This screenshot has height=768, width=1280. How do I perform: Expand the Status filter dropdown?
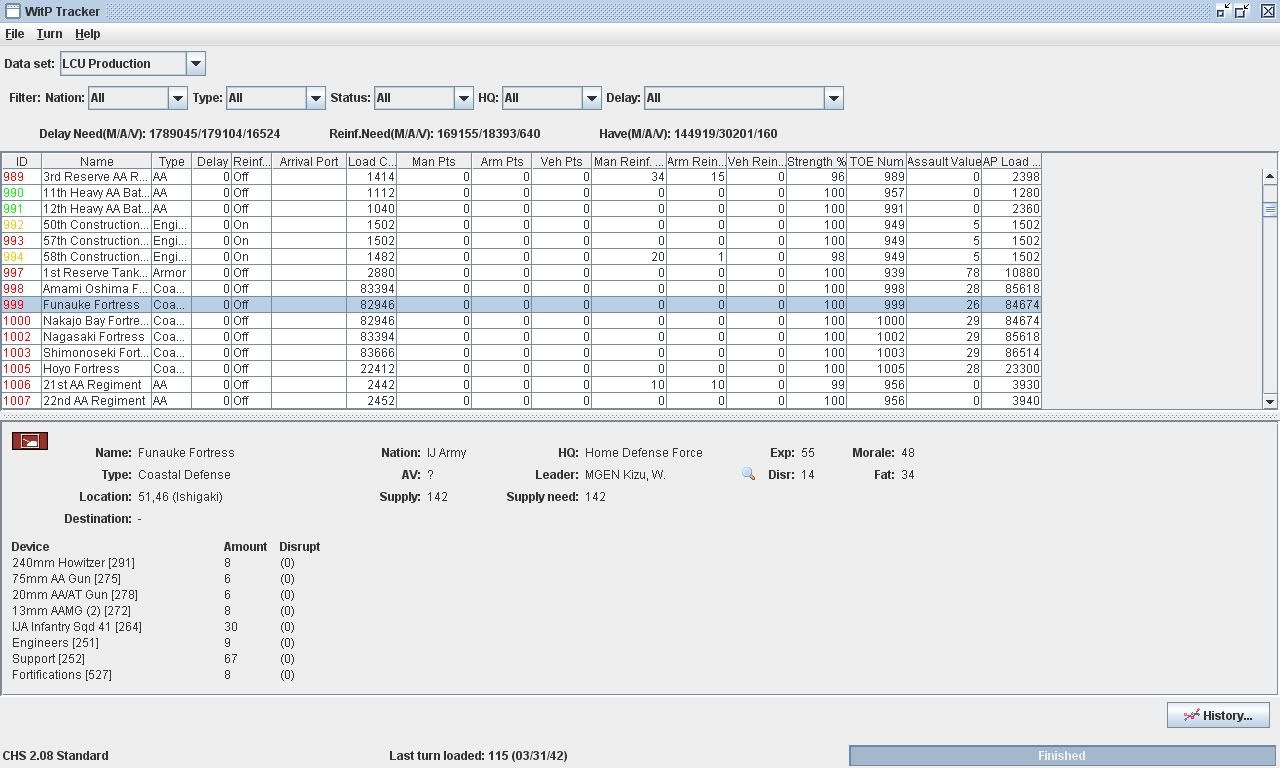[464, 98]
